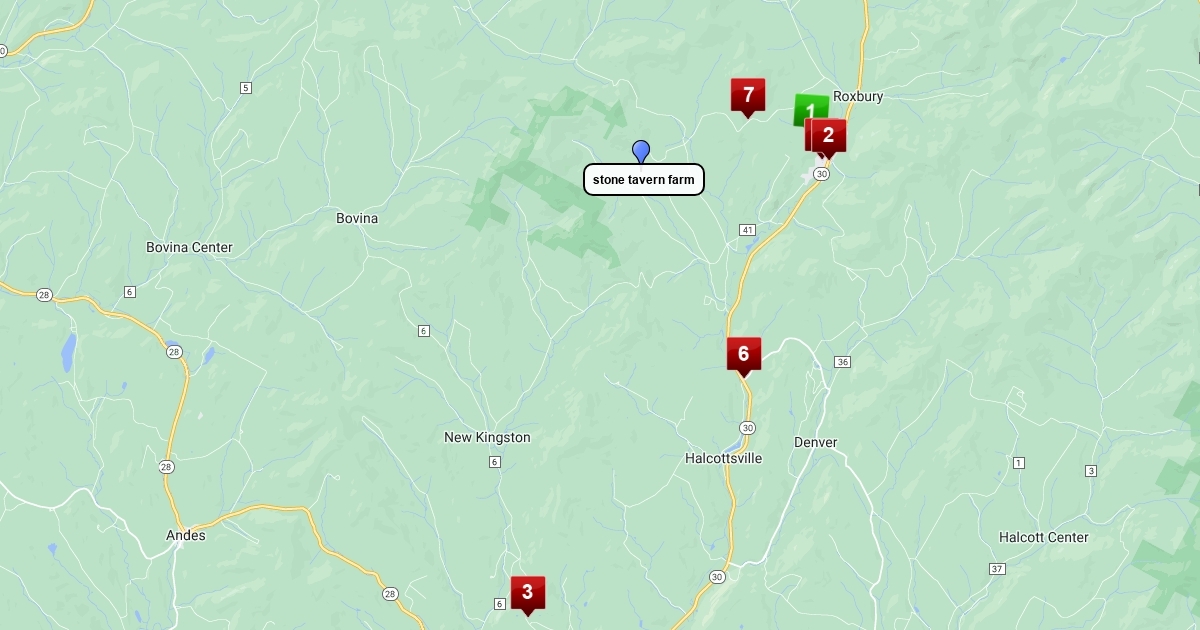This screenshot has height=630, width=1200.
Task: Select the red marker numbered 7
Action: tap(748, 97)
